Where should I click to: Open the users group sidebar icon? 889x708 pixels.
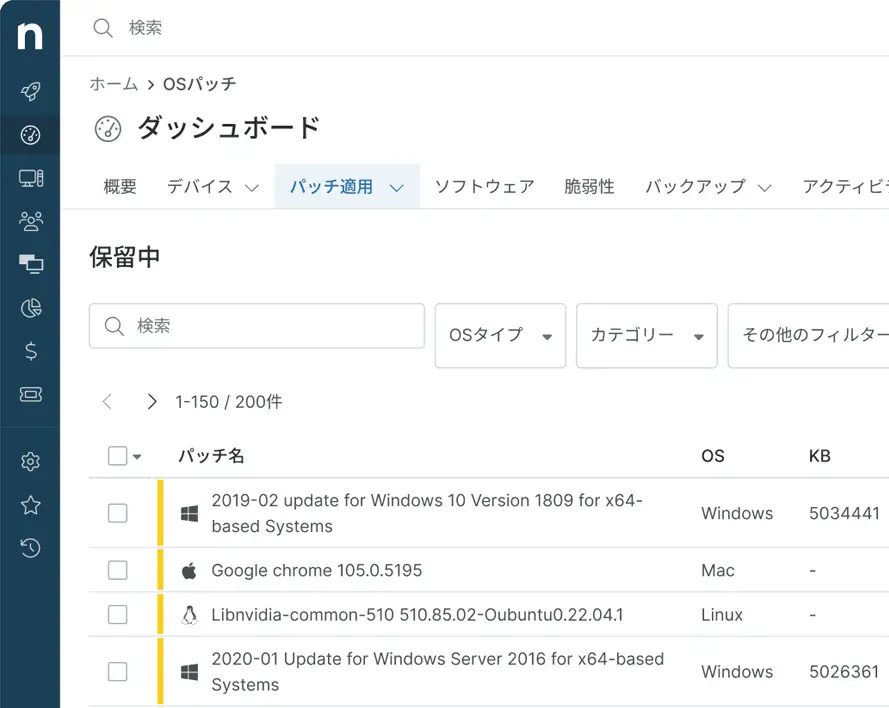[31, 221]
